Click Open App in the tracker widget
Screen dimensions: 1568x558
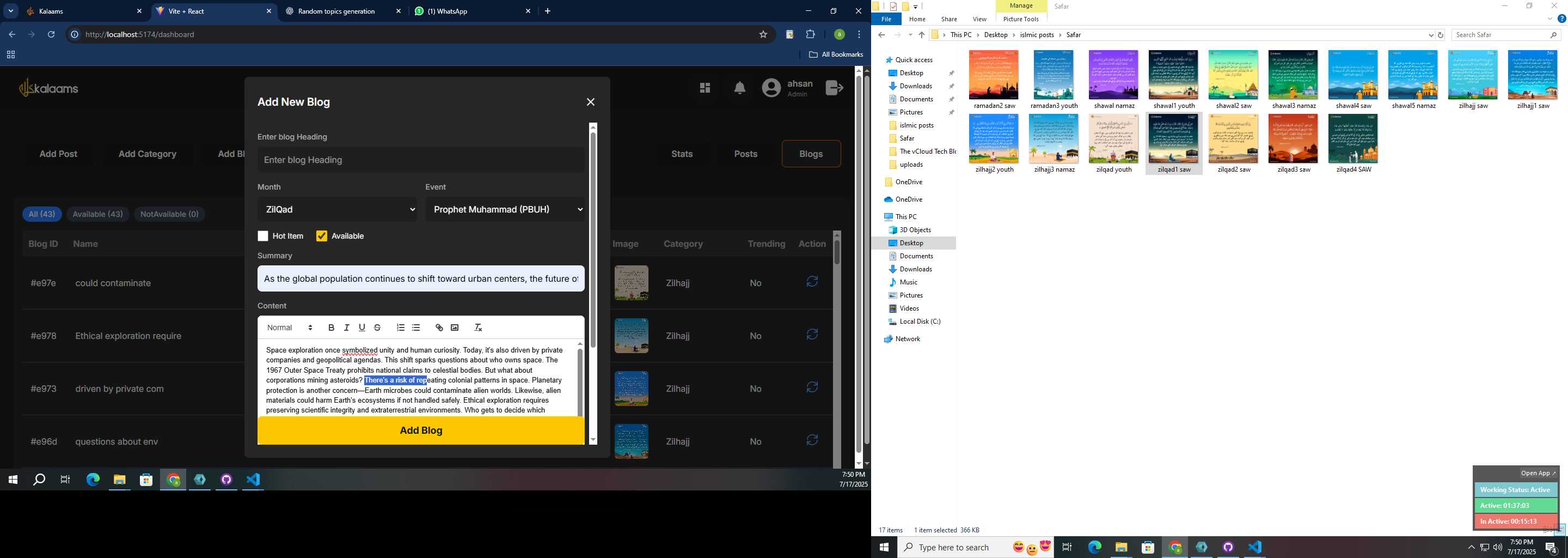click(x=1538, y=474)
